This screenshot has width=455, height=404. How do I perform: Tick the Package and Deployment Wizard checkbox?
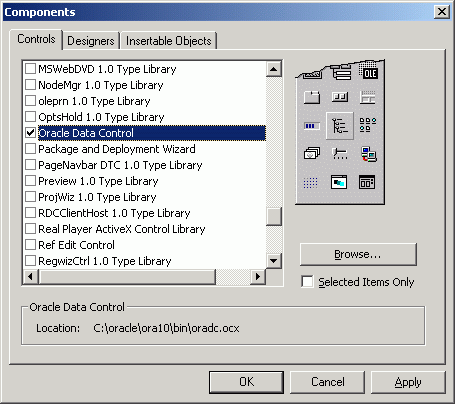coord(30,149)
